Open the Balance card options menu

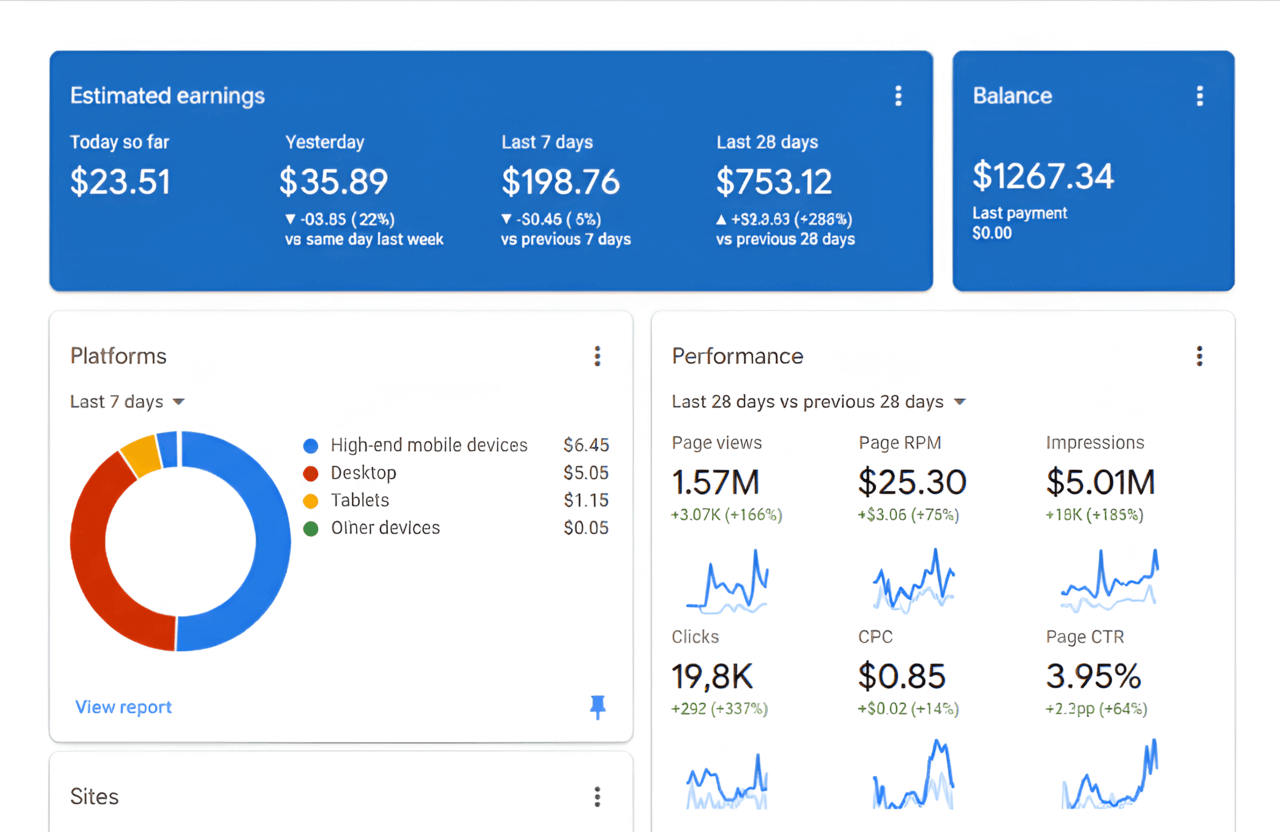click(1199, 95)
